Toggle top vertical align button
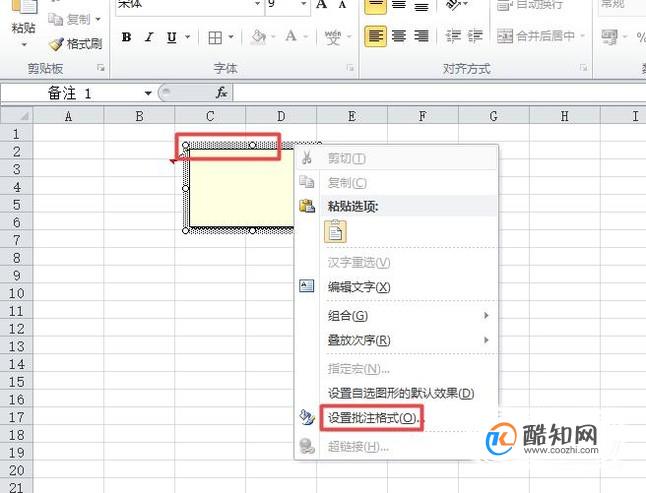The height and width of the screenshot is (493, 646). 375,6
